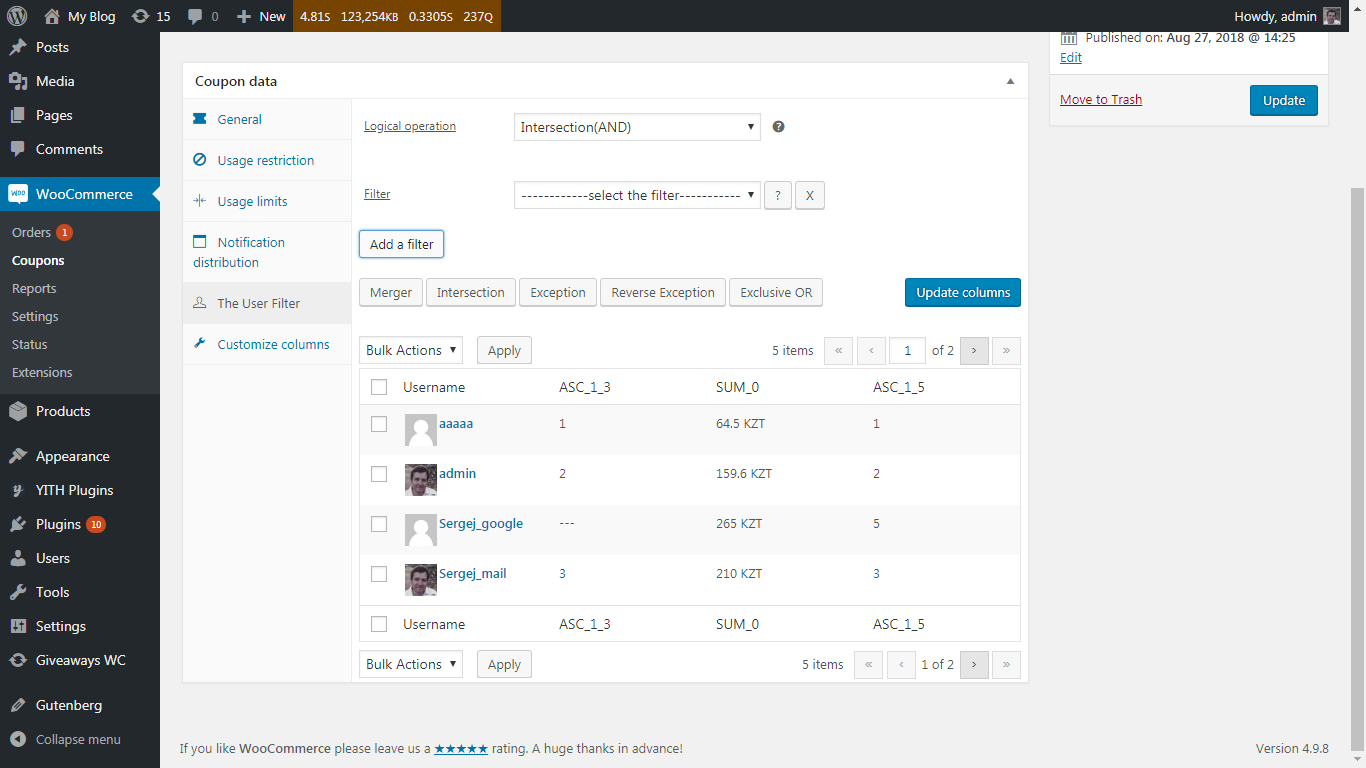Open Logical operation Intersection(AND) dropdown
This screenshot has width=1366, height=768.
637,127
